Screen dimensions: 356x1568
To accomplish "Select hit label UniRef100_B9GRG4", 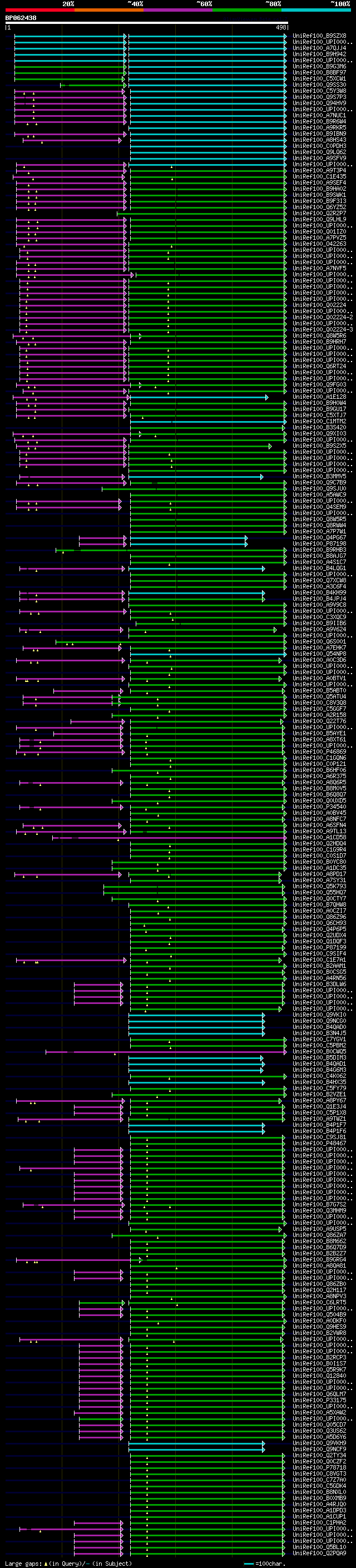I will [319, 1260].
